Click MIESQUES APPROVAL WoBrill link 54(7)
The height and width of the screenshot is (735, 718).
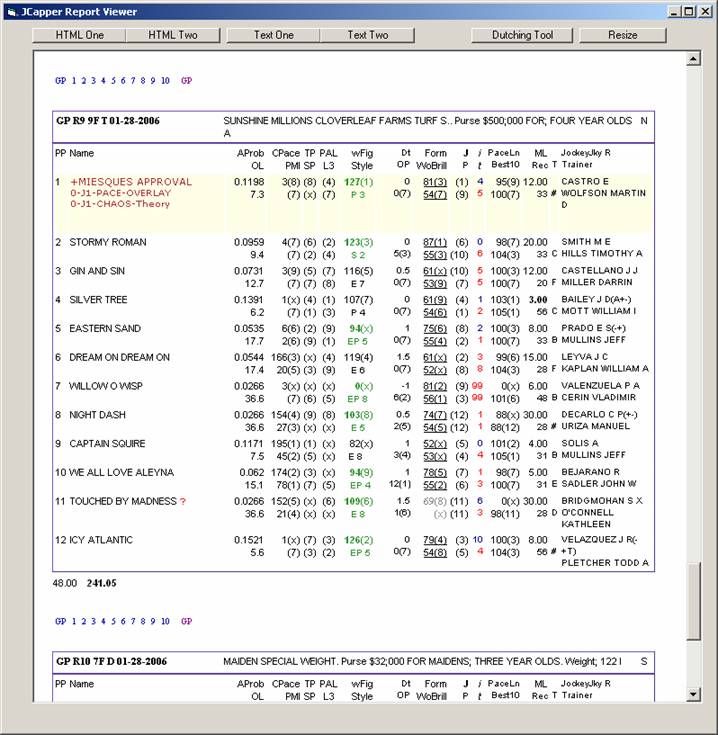pyautogui.click(x=435, y=195)
